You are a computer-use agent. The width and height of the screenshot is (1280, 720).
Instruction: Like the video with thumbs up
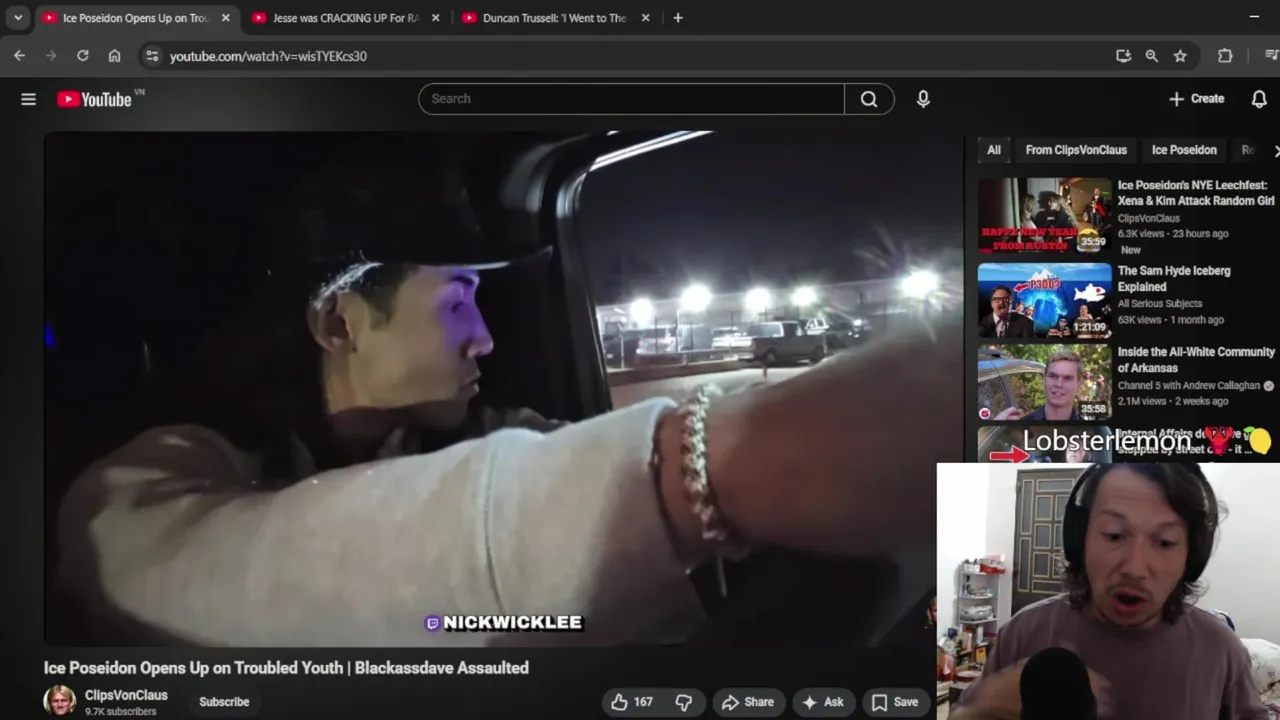pos(631,702)
